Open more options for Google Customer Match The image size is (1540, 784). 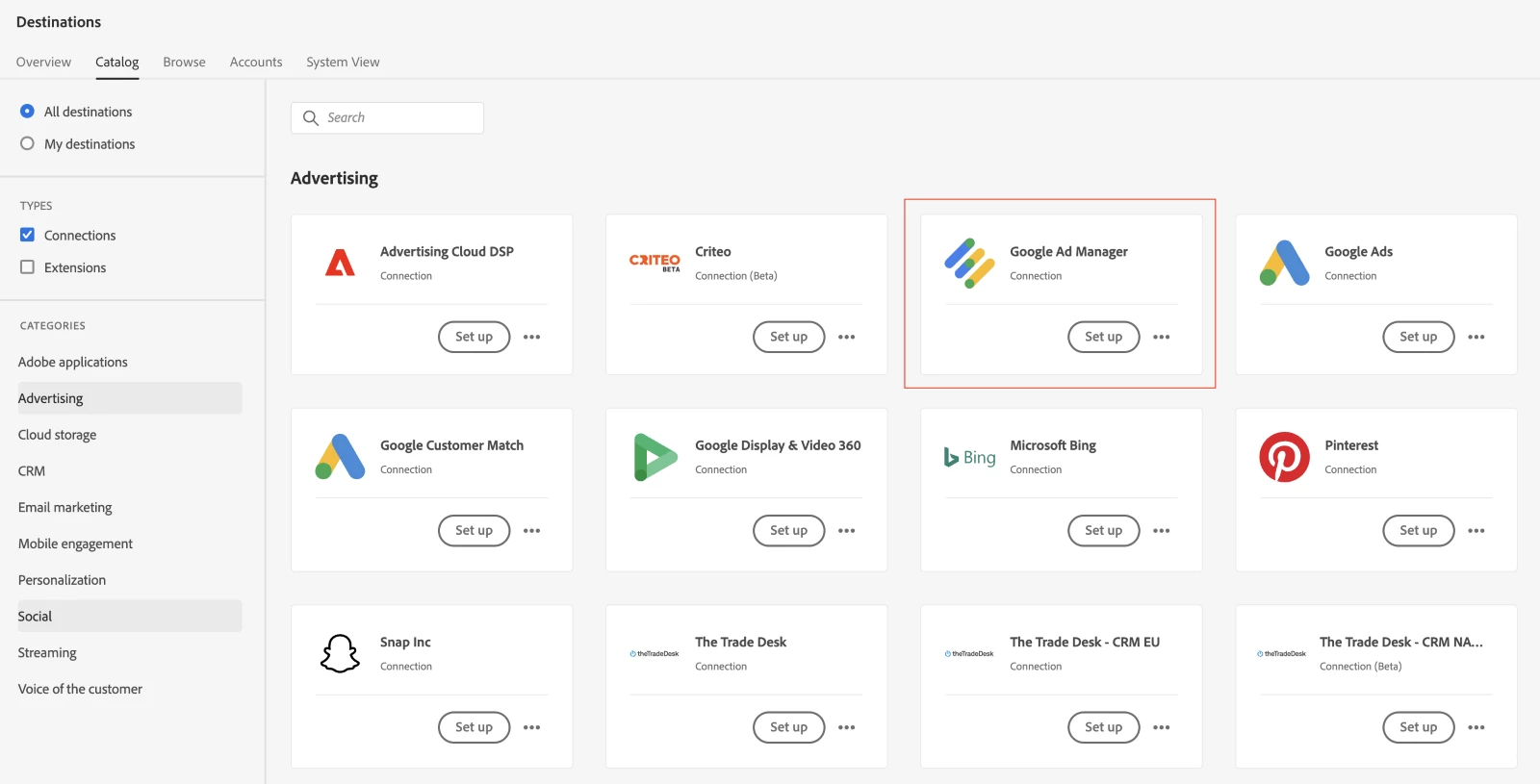(532, 531)
